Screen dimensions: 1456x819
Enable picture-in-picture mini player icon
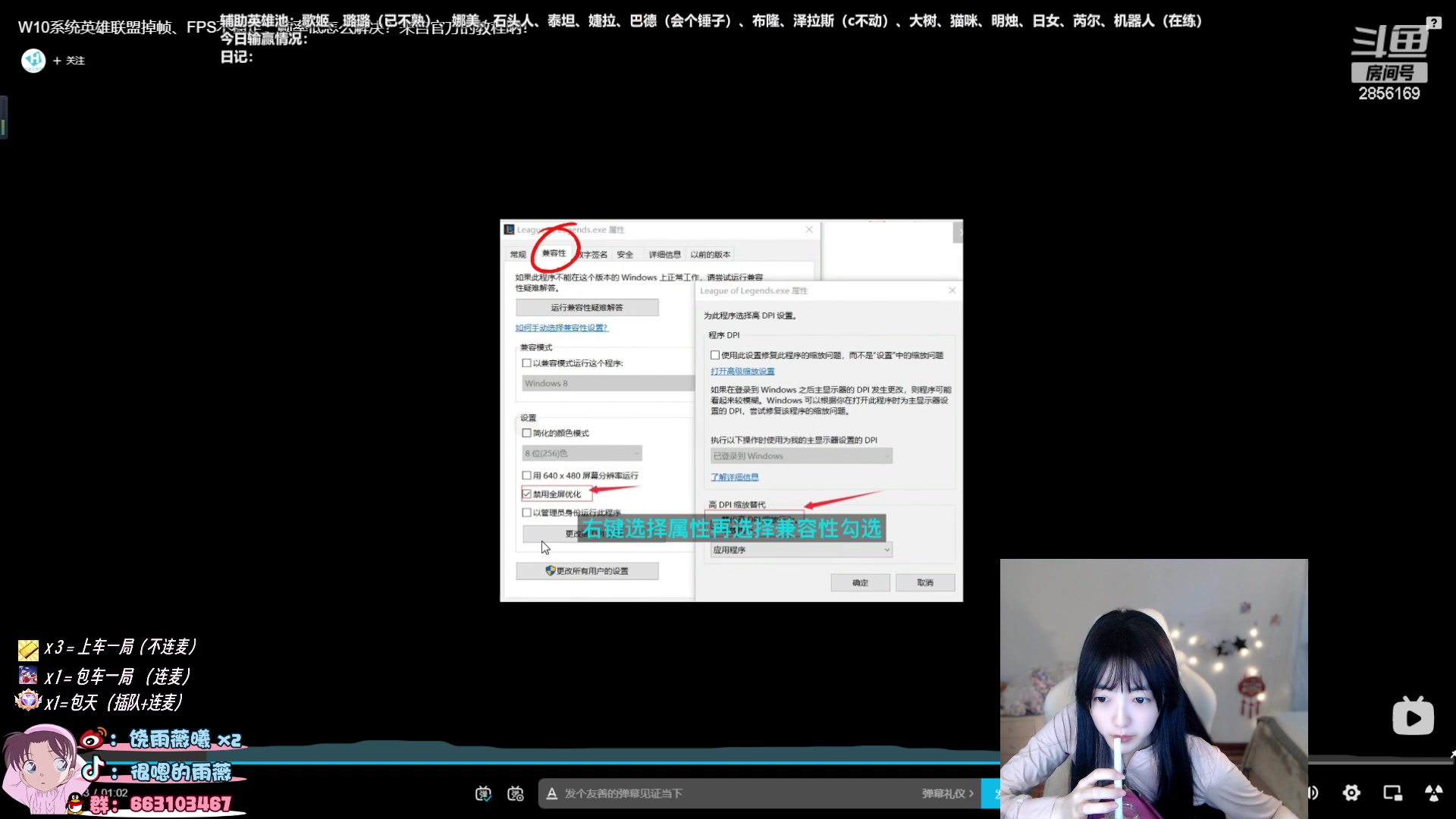(1392, 792)
